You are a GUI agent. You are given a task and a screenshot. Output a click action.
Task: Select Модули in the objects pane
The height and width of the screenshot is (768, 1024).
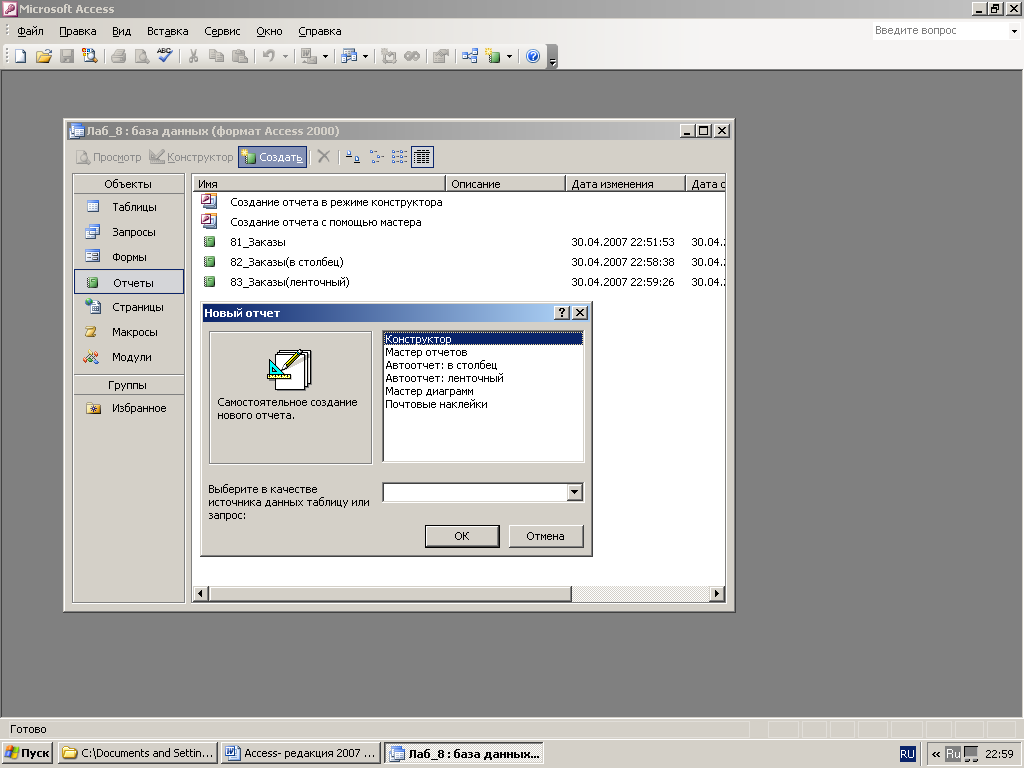tap(129, 357)
